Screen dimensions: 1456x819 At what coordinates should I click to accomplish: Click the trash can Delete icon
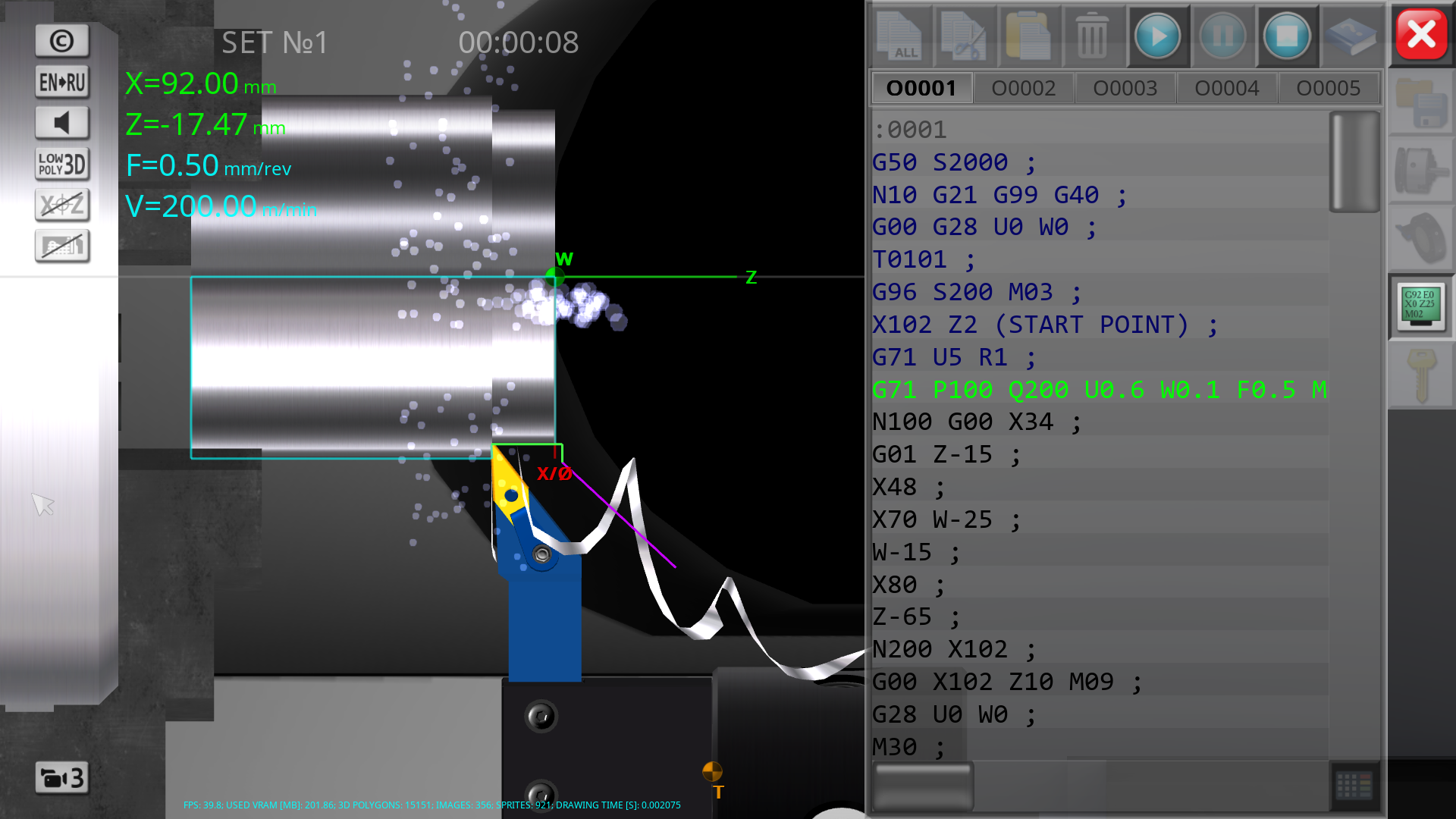coord(1093,36)
